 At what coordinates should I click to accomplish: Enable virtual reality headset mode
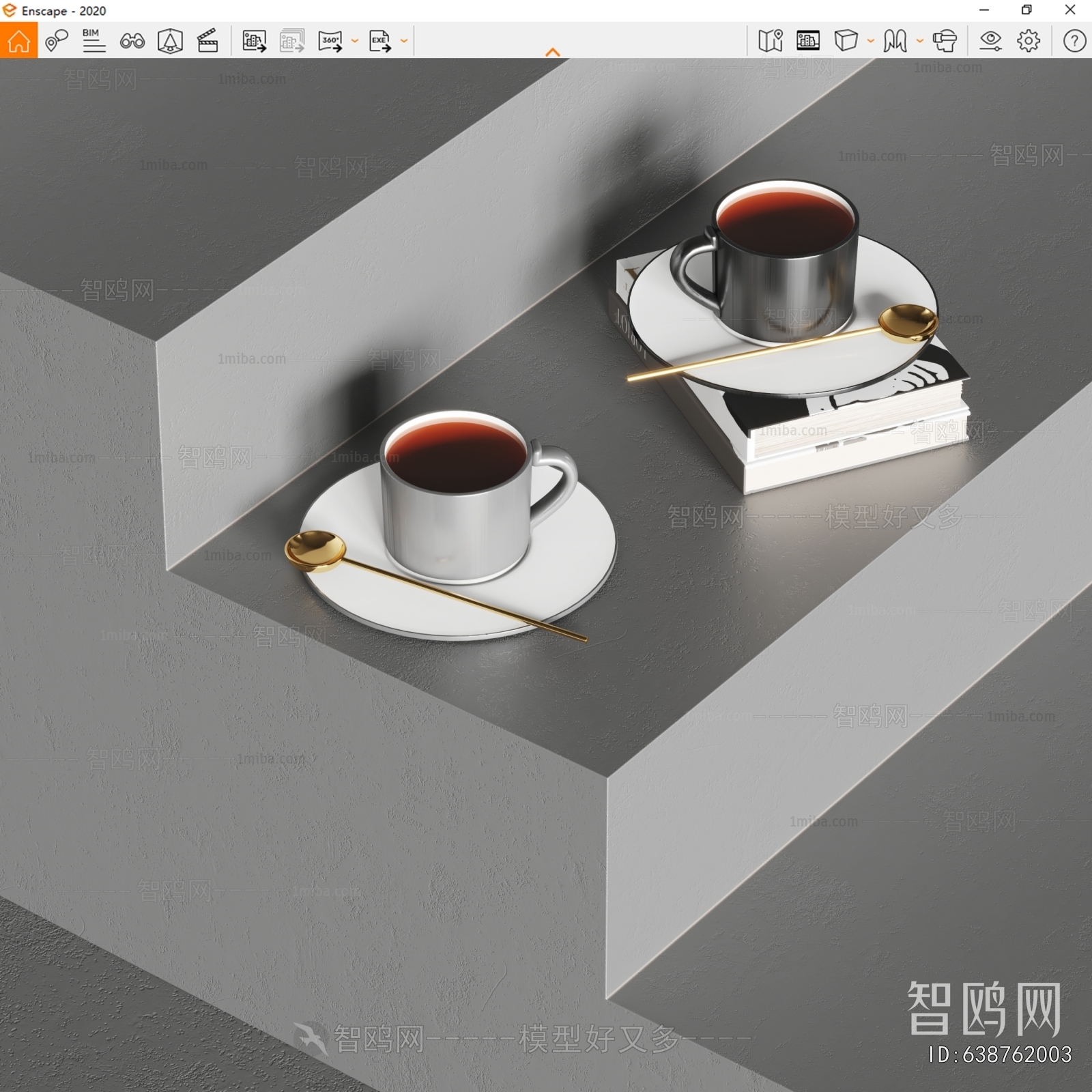point(945,41)
